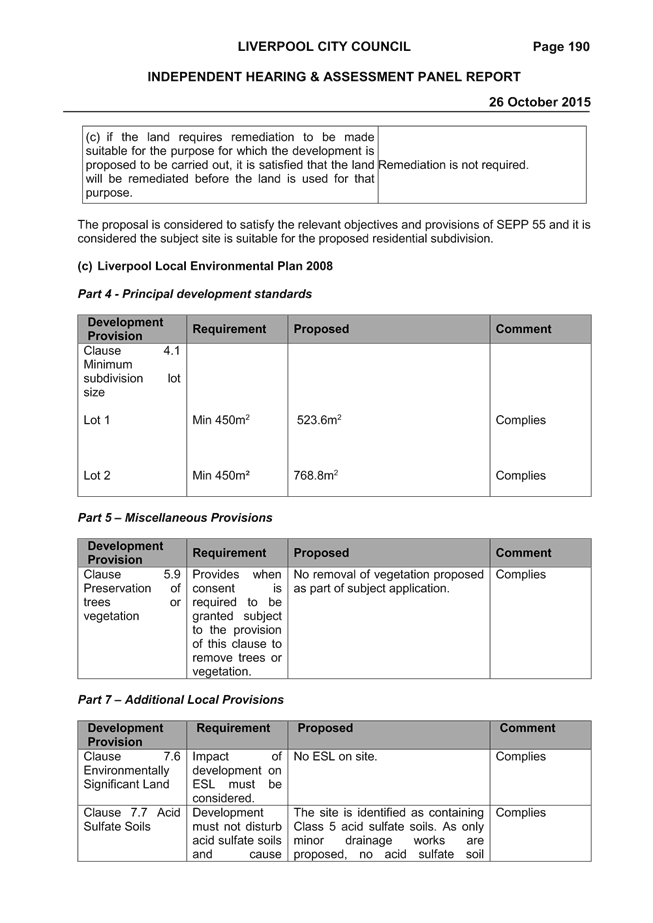Click the 'LIVERPOOL CITY COUNCIL' header

[x=324, y=47]
